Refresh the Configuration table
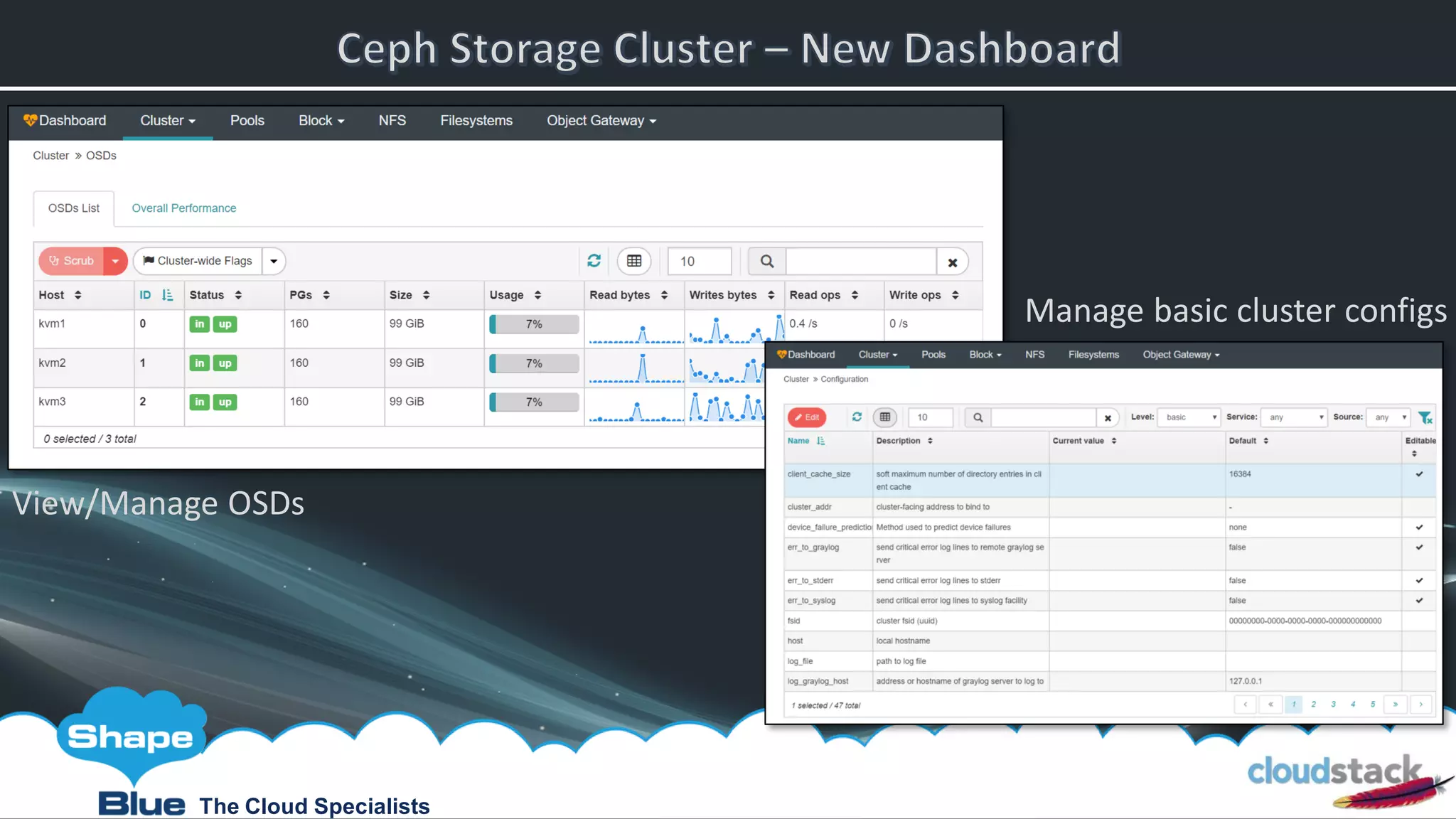 [857, 417]
